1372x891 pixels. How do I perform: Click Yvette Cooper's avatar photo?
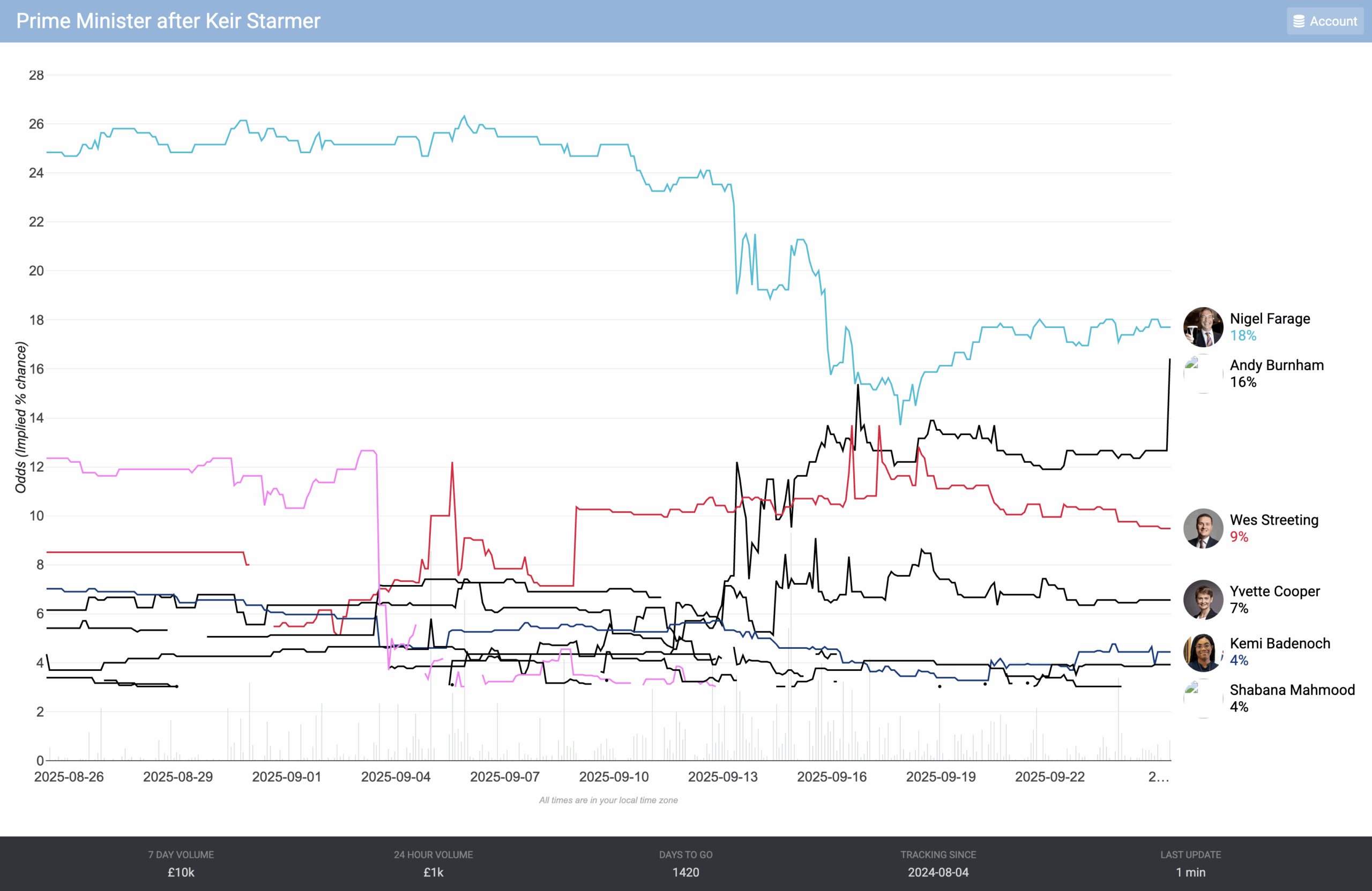click(1203, 600)
